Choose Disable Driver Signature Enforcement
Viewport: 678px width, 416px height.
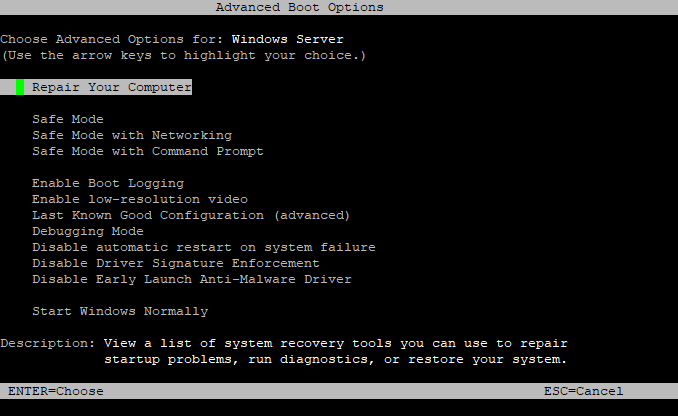click(x=175, y=263)
